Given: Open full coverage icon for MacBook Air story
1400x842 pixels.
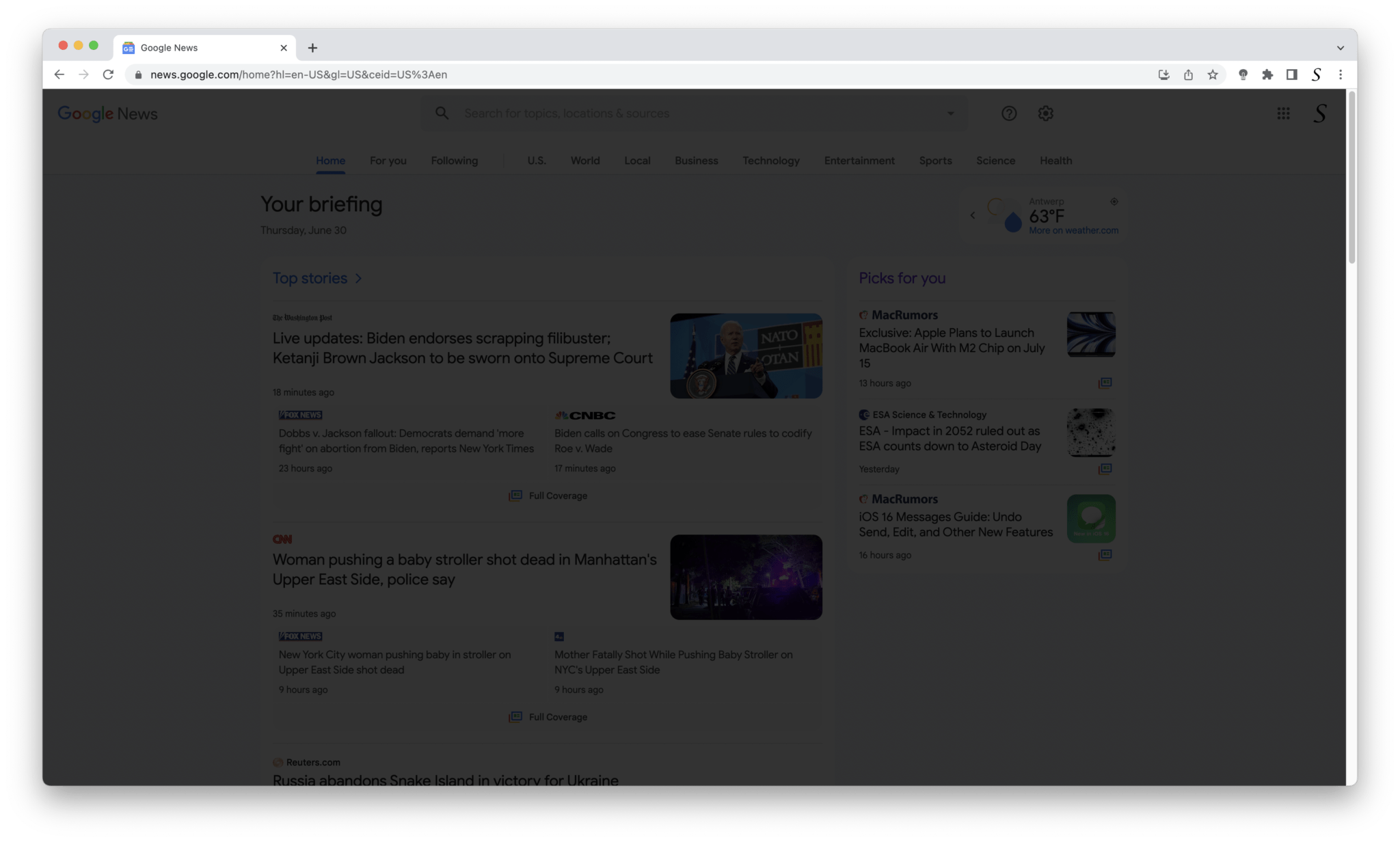Looking at the screenshot, I should tap(1105, 383).
